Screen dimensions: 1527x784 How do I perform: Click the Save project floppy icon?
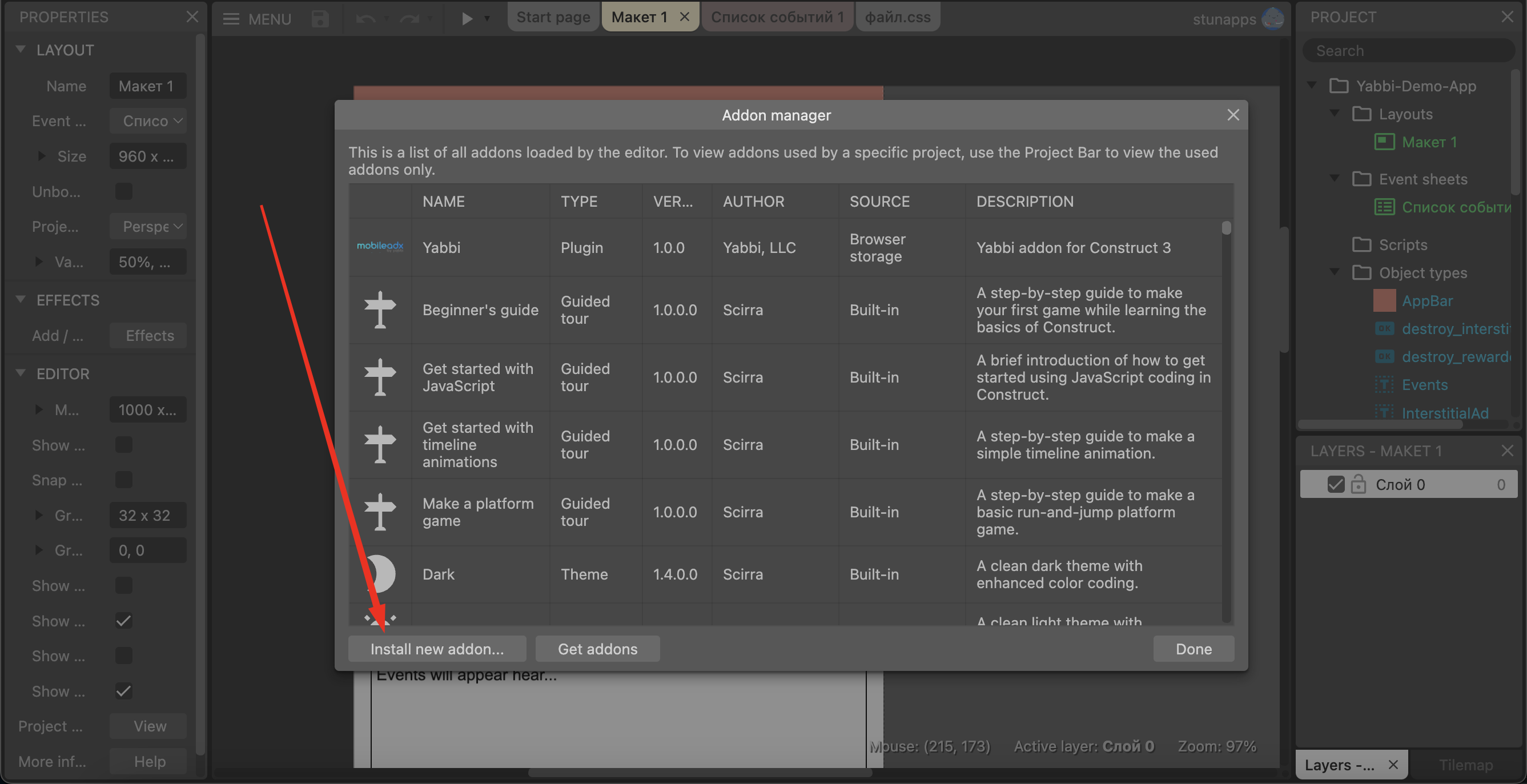[x=320, y=18]
